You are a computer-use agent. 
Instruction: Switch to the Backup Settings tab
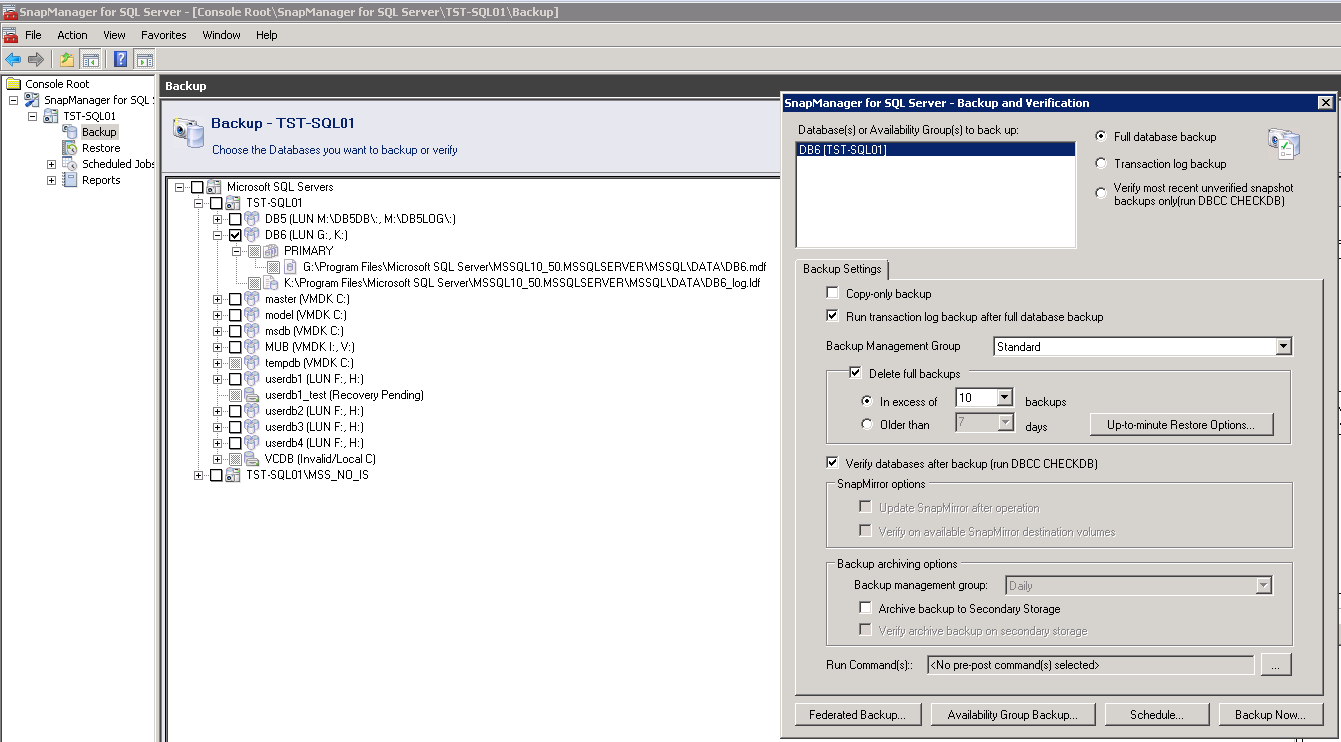(x=842, y=269)
